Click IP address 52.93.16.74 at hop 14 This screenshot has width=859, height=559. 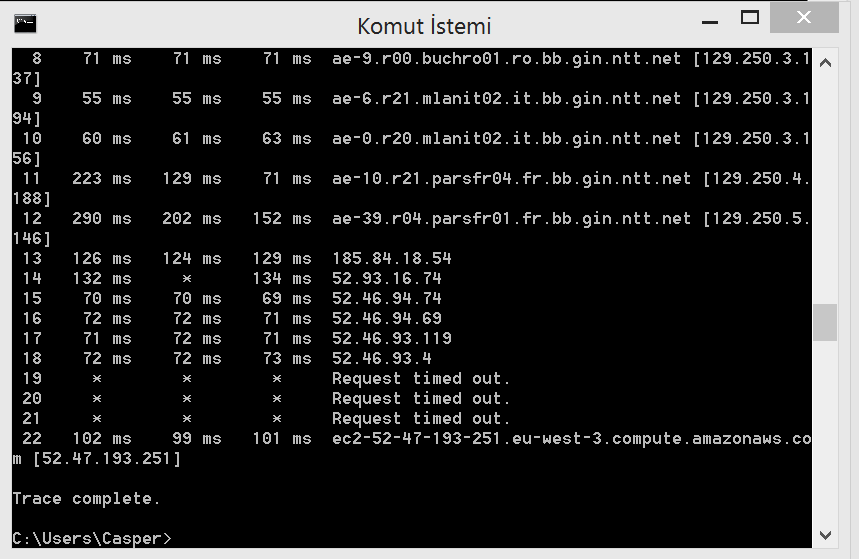pyautogui.click(x=387, y=278)
